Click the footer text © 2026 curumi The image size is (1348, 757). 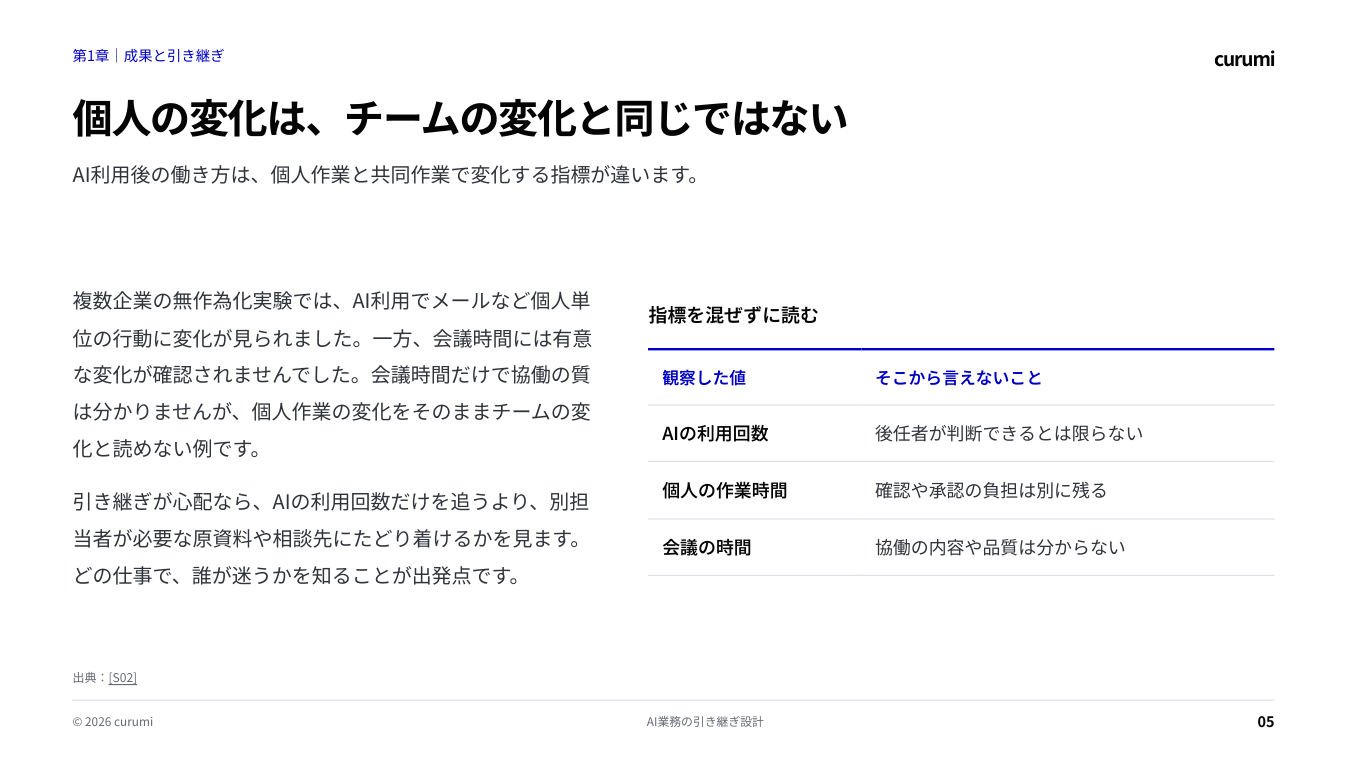pos(113,721)
